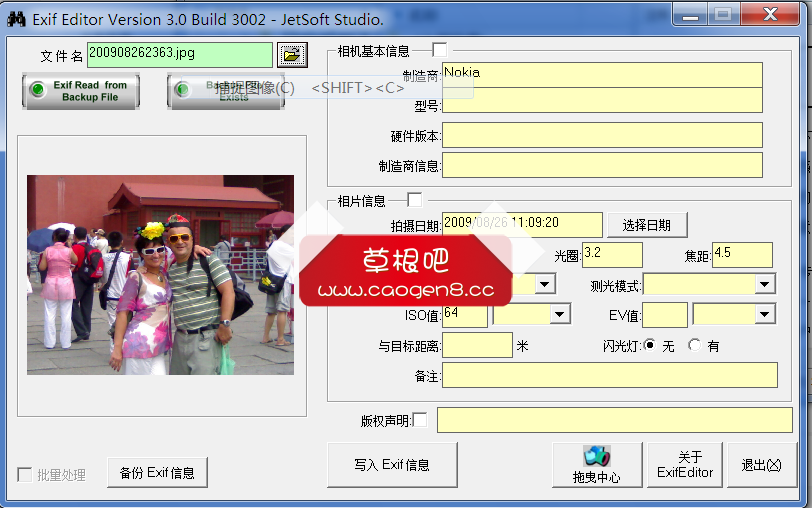The width and height of the screenshot is (812, 508).
Task: Click 写入 Exif 信息 button
Action: click(x=392, y=465)
